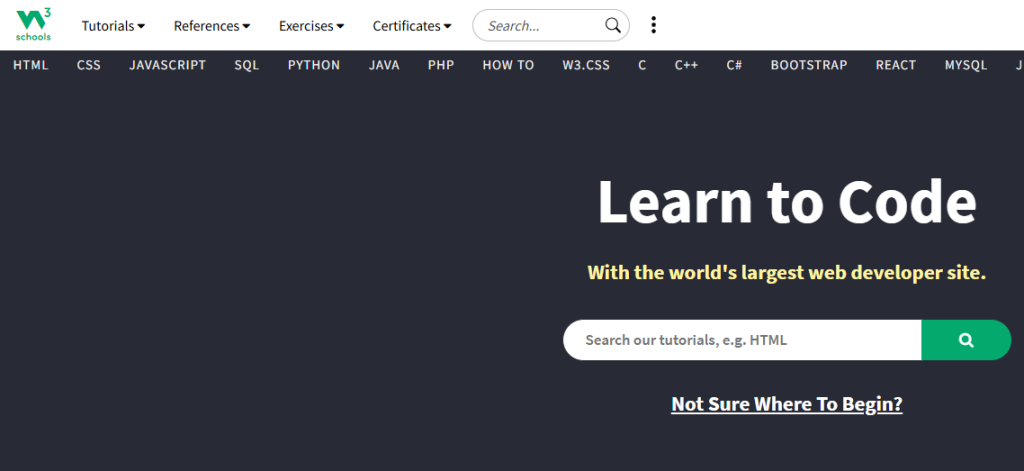1024x471 pixels.
Task: Go to BOOTSTRAP in the topic bar
Action: (x=809, y=65)
